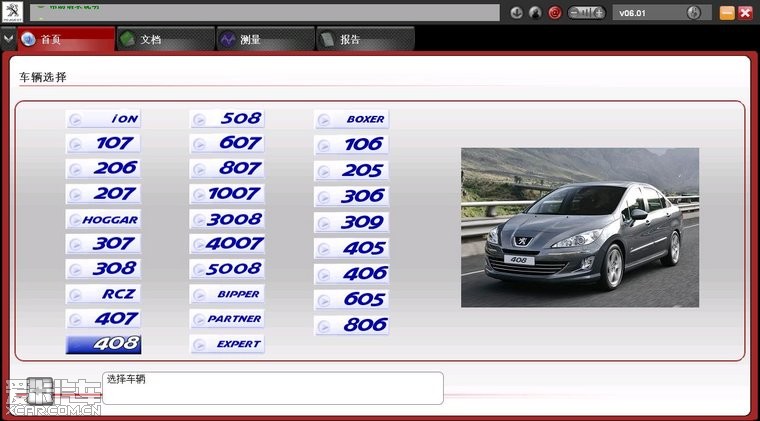Select the 107 vehicle
Viewport: 760px width, 421px height.
coord(103,143)
